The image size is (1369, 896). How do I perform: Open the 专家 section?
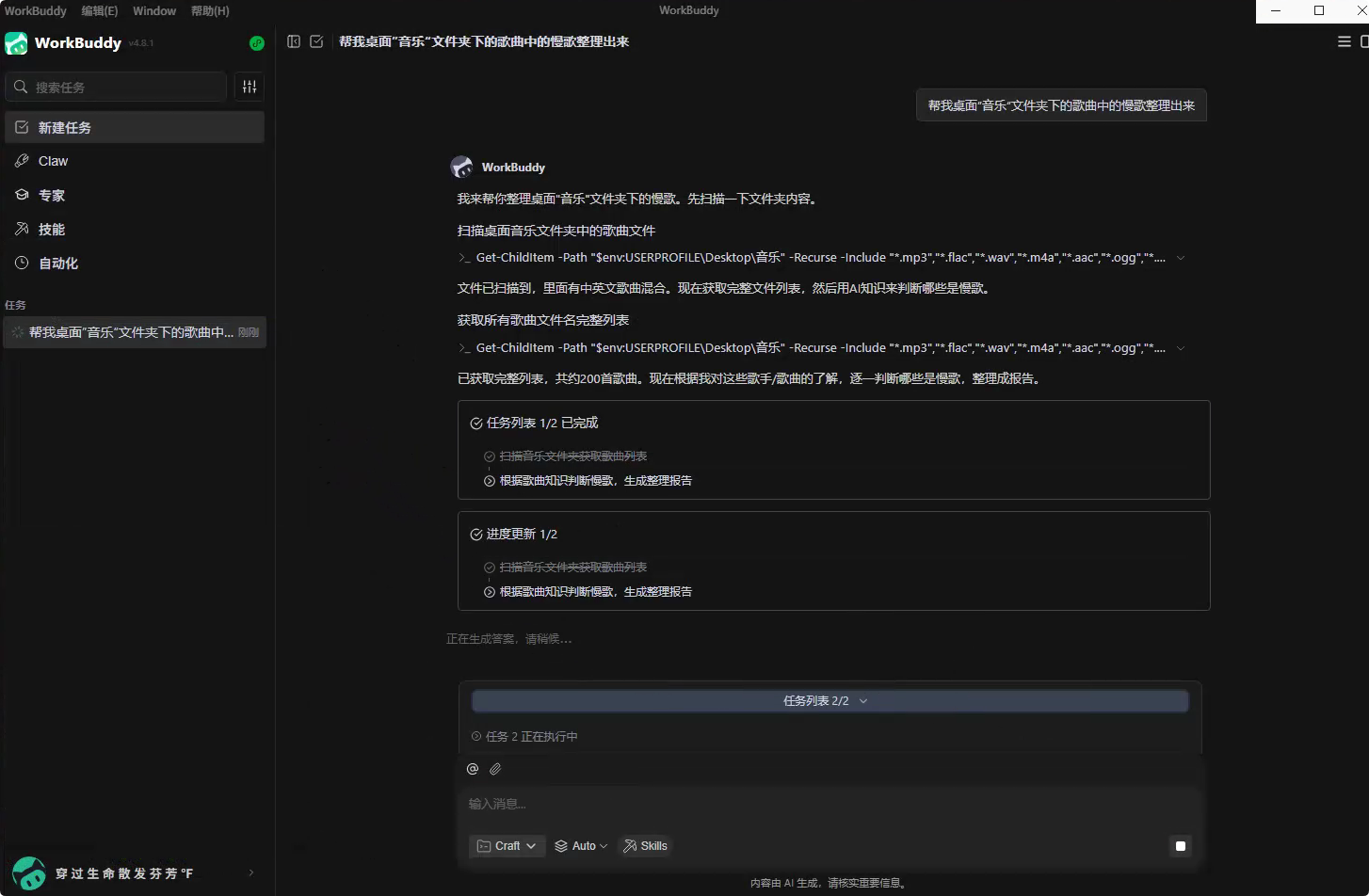point(135,195)
